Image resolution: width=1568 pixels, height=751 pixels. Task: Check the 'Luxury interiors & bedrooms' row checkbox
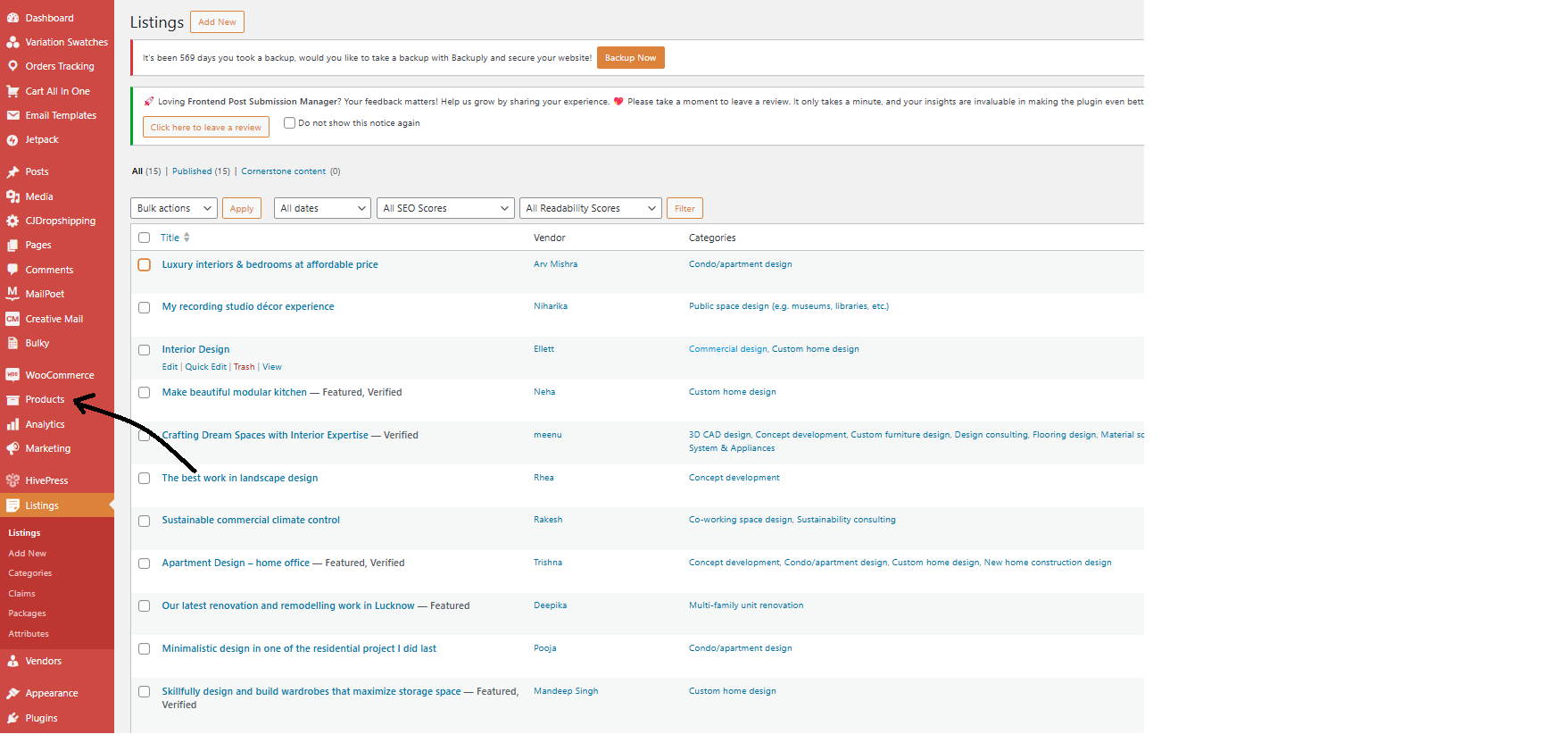pyautogui.click(x=144, y=265)
